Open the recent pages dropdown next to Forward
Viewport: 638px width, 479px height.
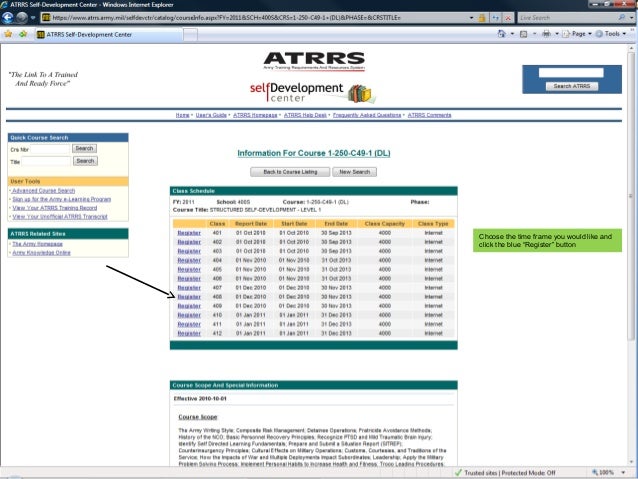pyautogui.click(x=33, y=17)
